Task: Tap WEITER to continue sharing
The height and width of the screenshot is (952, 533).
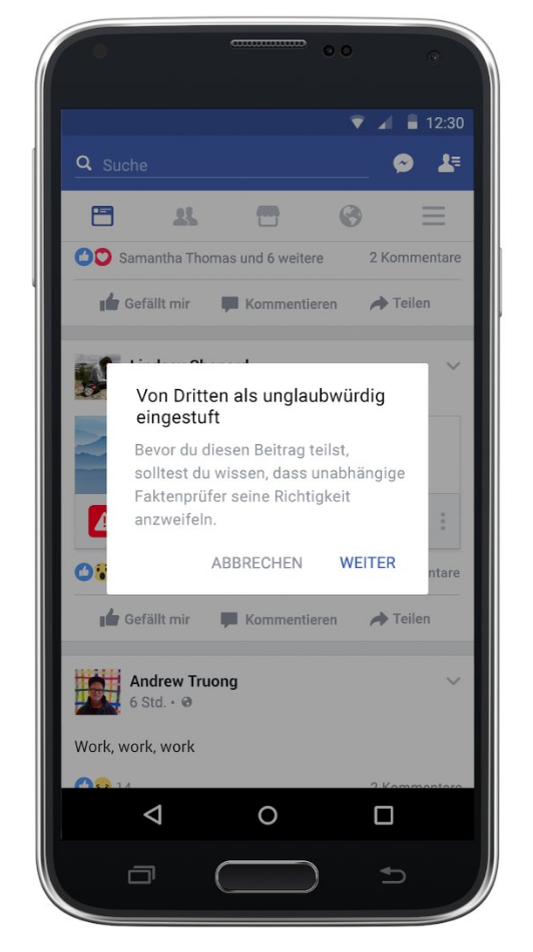Action: pos(367,563)
